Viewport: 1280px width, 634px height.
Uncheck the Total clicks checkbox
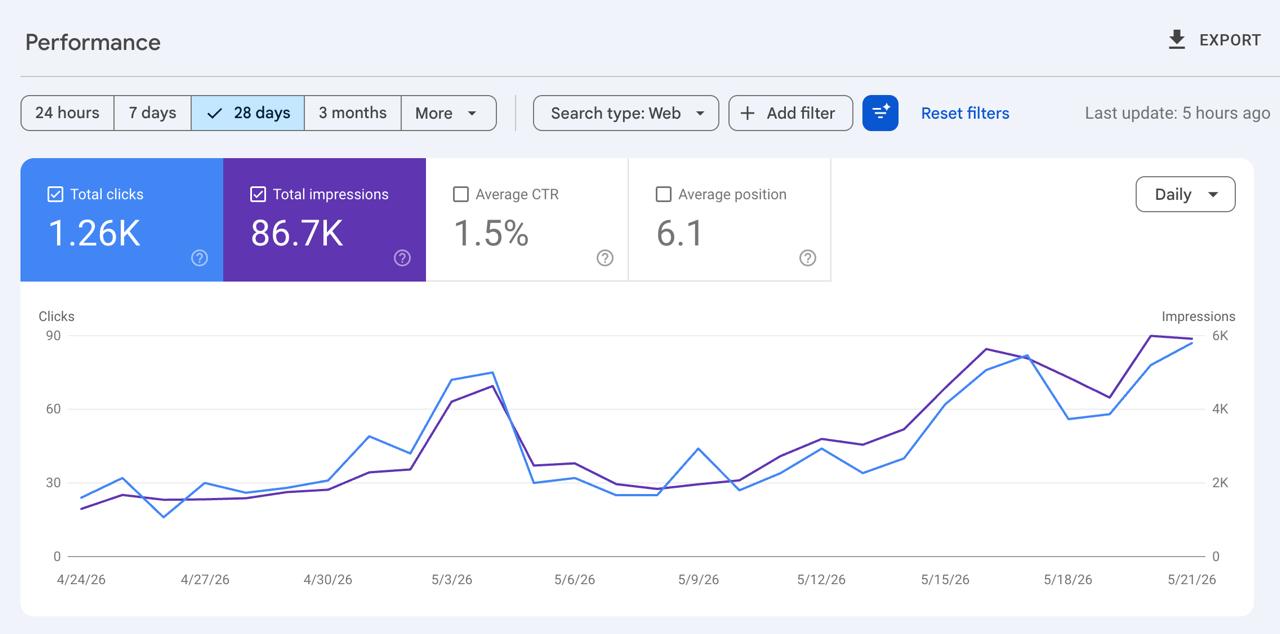56,194
